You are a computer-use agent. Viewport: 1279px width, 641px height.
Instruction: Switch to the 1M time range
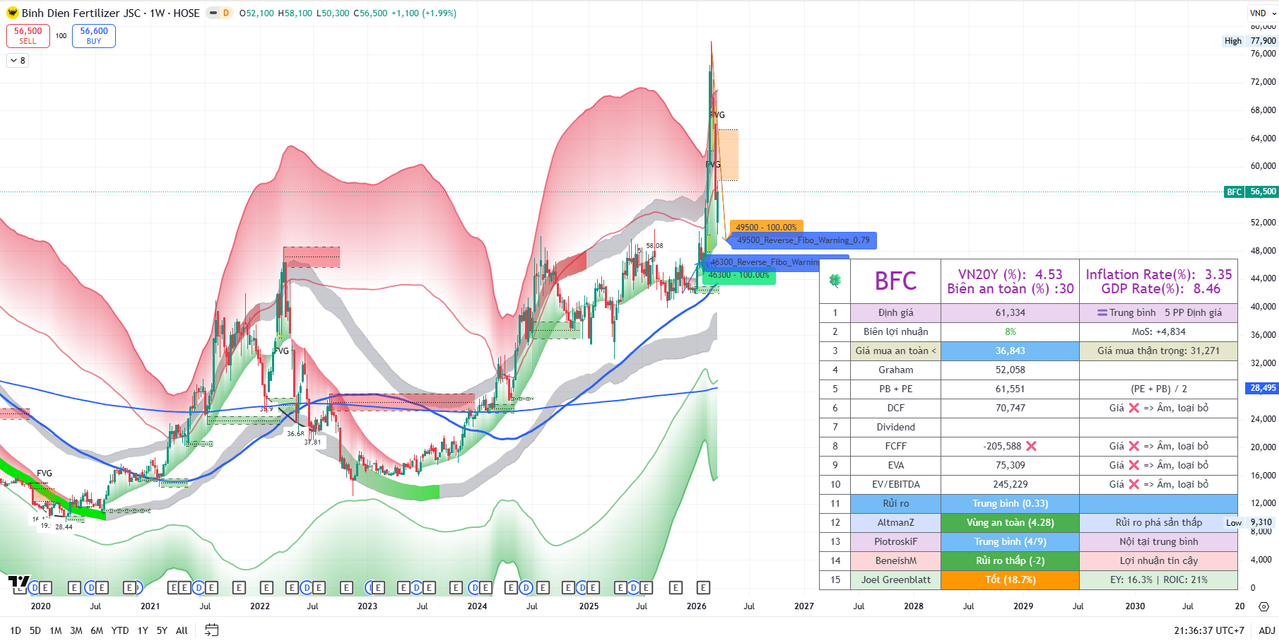click(x=56, y=630)
